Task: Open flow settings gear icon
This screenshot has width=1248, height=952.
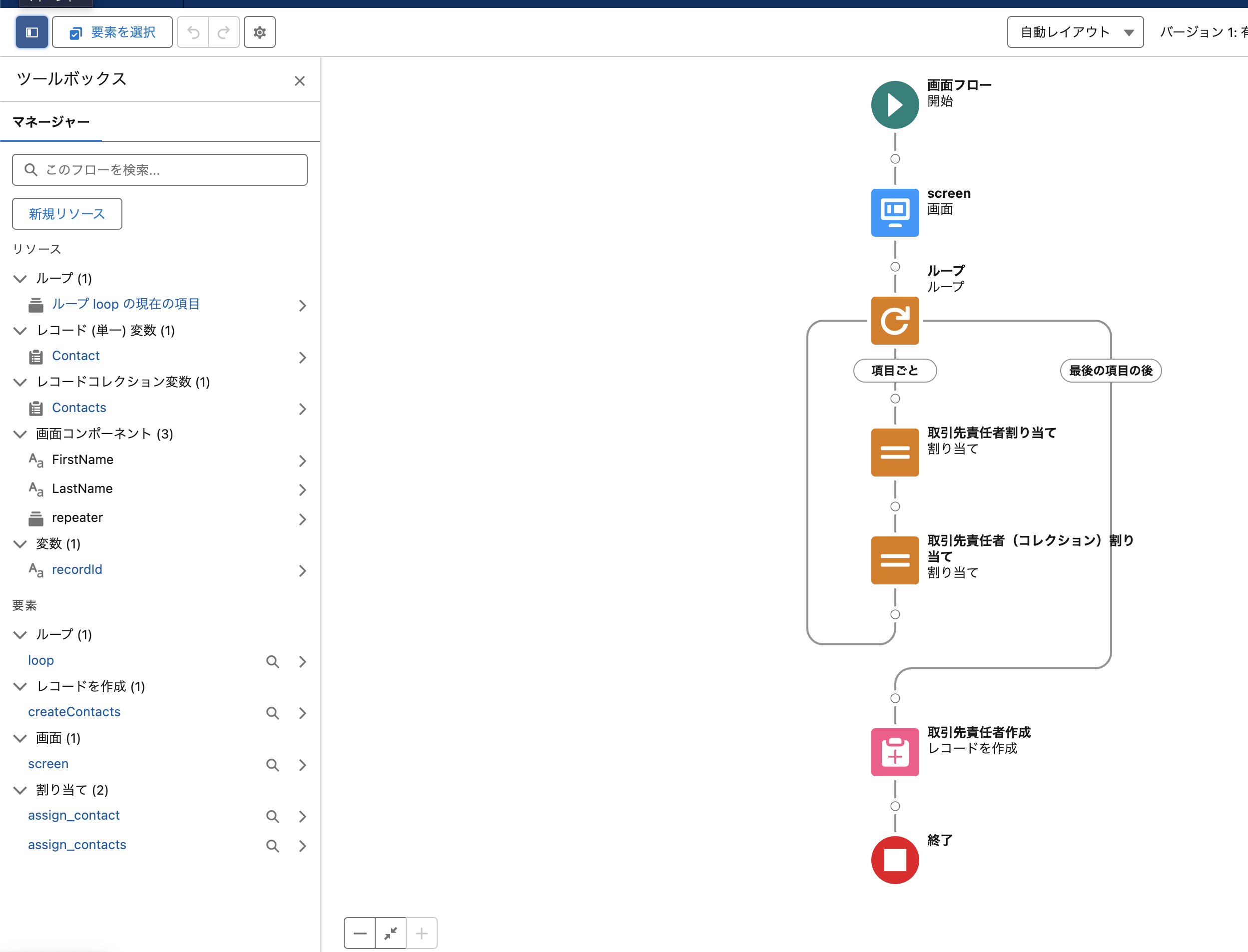Action: [260, 32]
